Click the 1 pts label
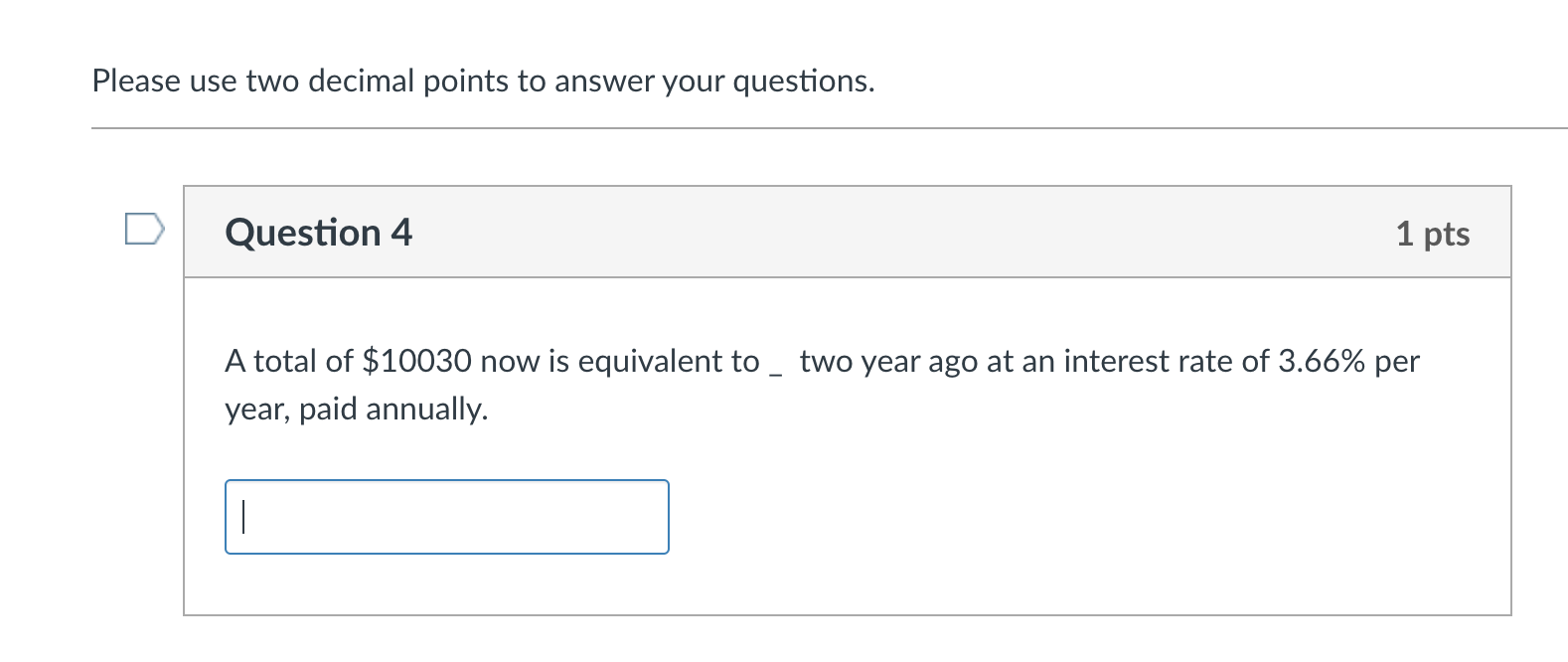This screenshot has height=662, width=1568. tap(1435, 233)
